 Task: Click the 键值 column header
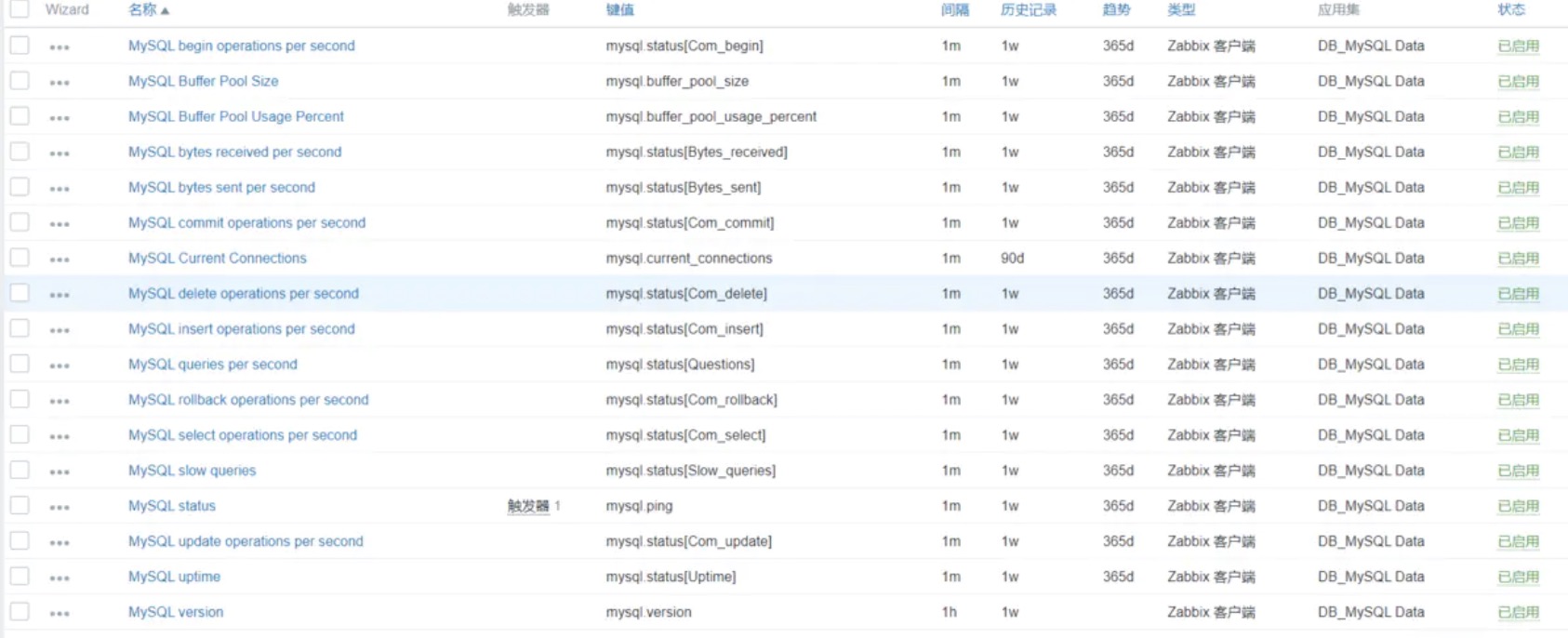(619, 9)
